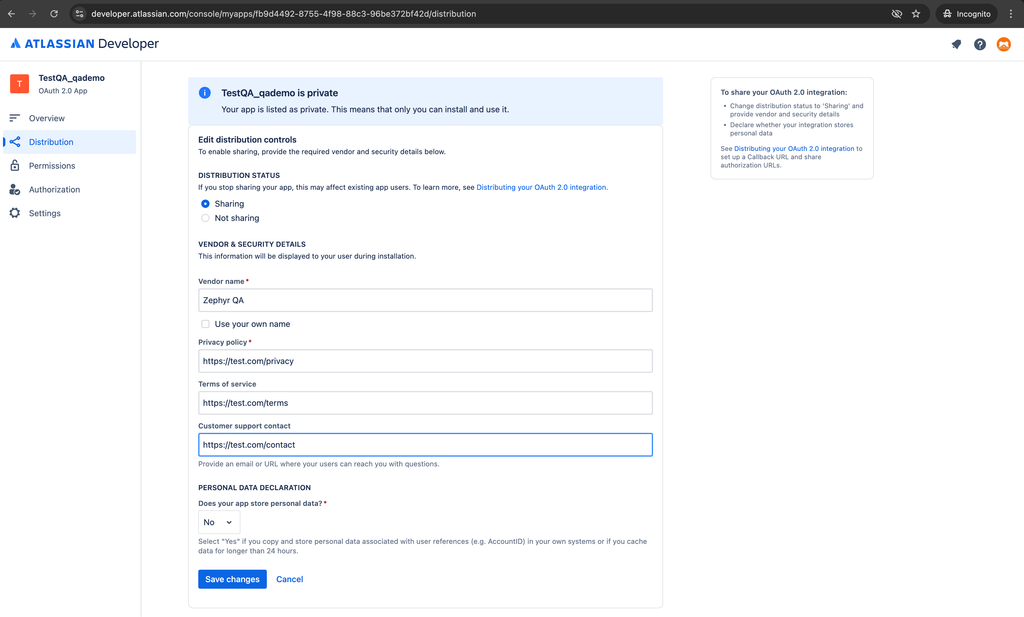Click the Atlassian Developer logo

[x=85, y=44]
